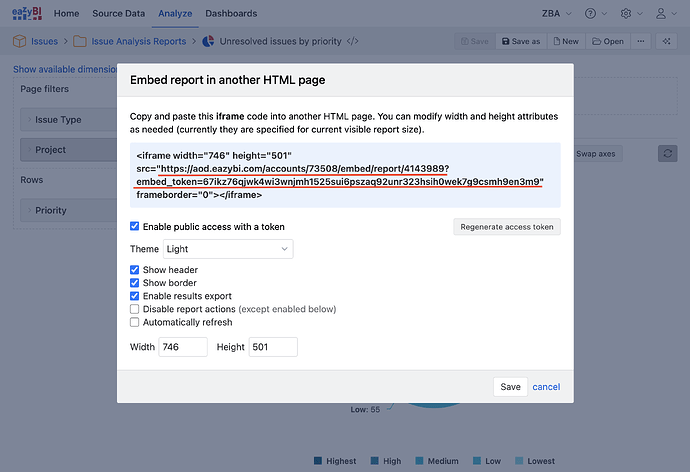The height and width of the screenshot is (472, 690).
Task: Expand the Project page filter
Action: [x=69, y=150]
